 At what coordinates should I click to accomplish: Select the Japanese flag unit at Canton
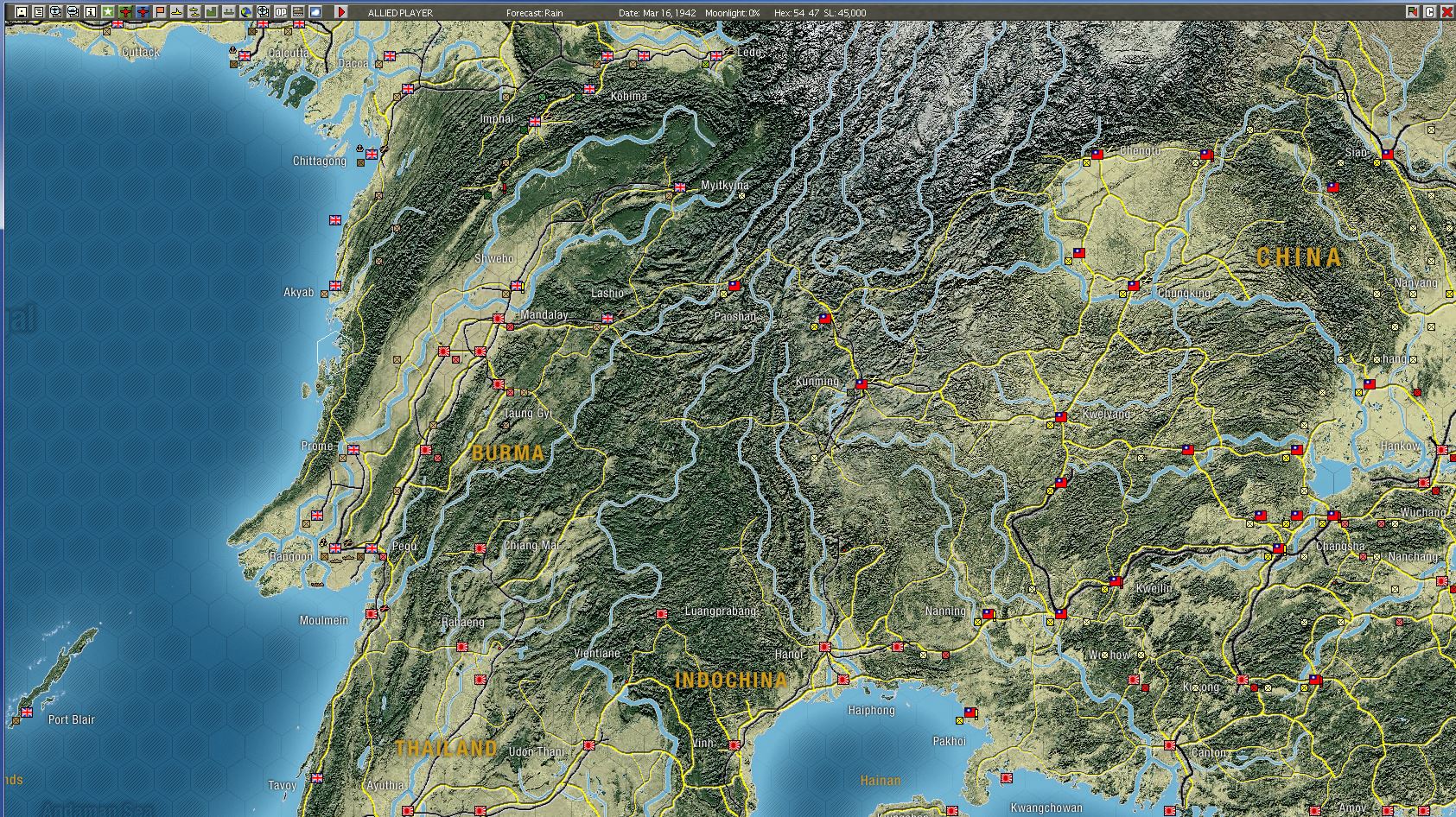[1170, 745]
